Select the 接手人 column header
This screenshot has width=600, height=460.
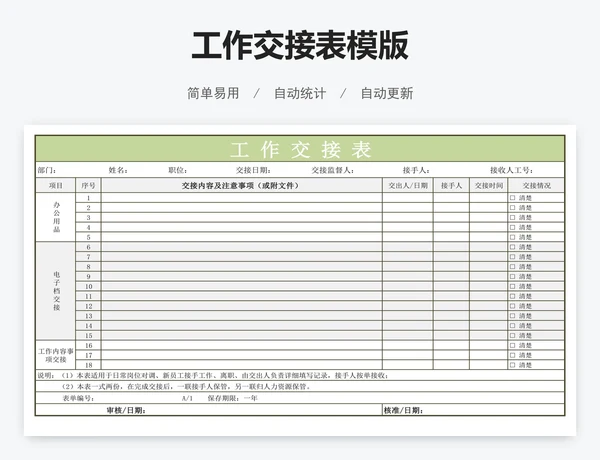tap(452, 186)
